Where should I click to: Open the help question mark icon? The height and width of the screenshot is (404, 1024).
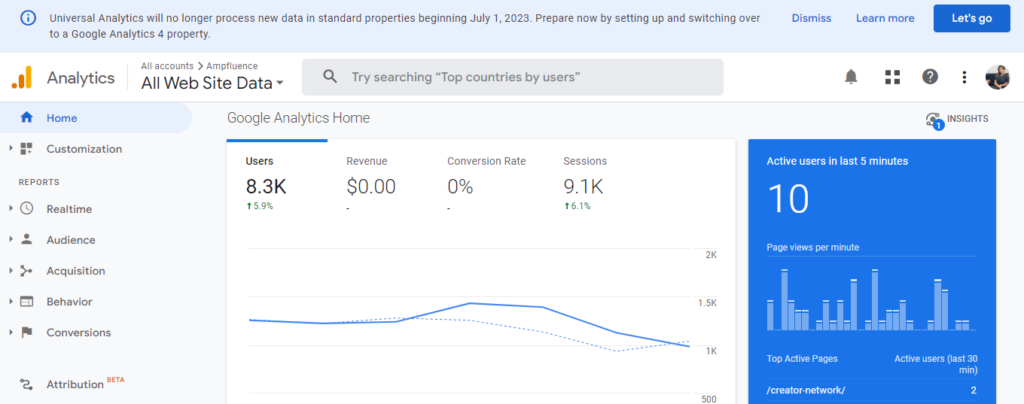tap(930, 77)
